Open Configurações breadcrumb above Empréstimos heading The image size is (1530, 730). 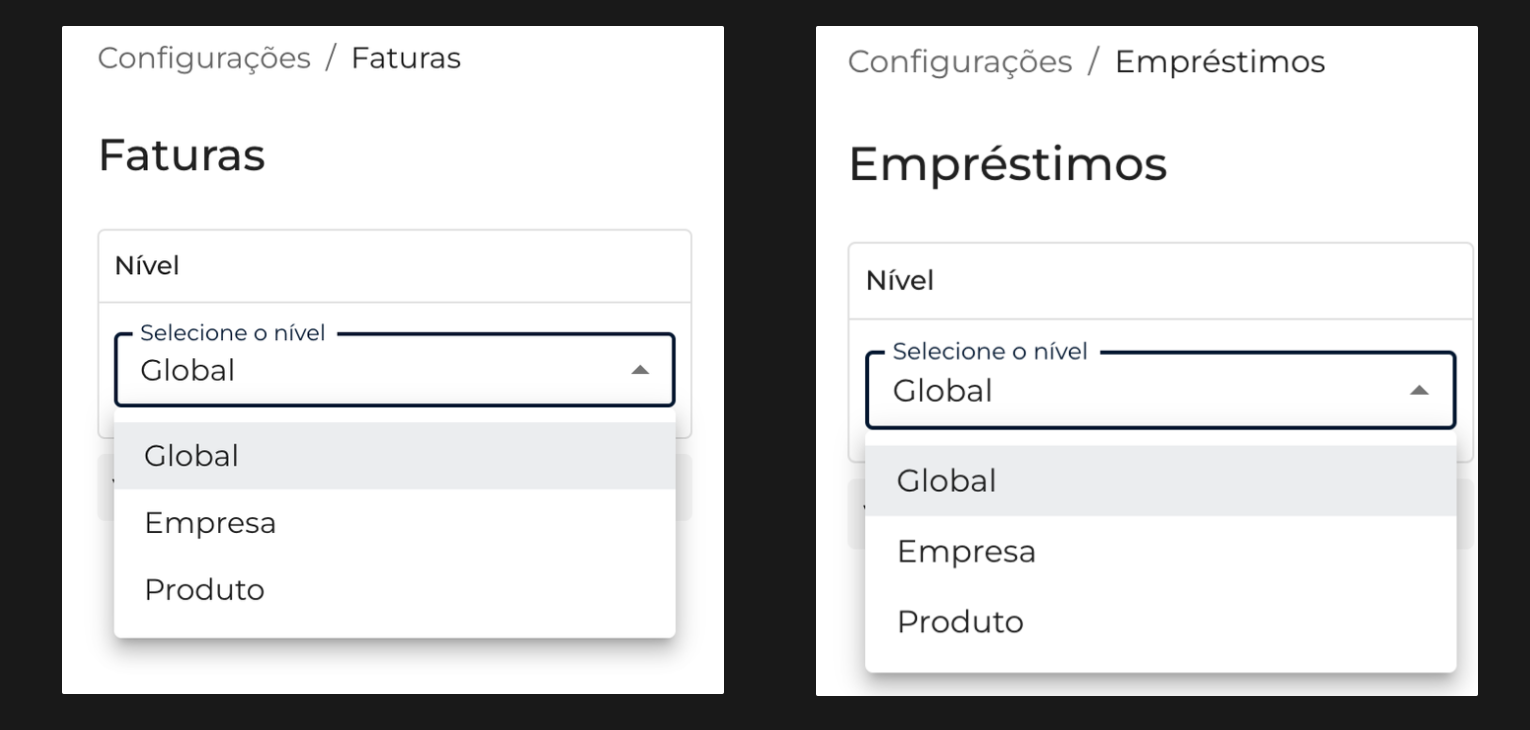960,62
